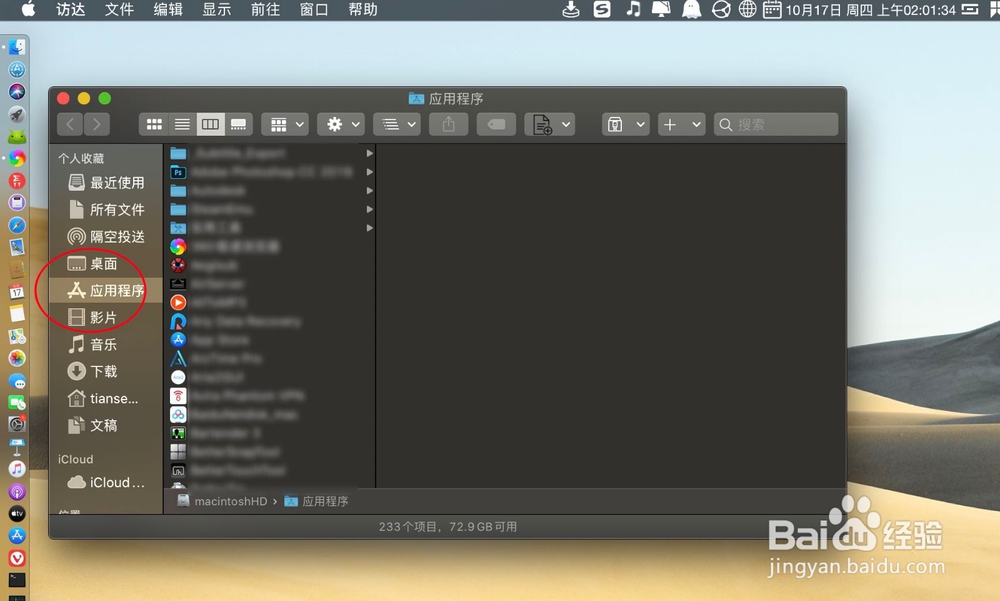1000x601 pixels.
Task: Switch Finder to list view
Action: click(182, 124)
